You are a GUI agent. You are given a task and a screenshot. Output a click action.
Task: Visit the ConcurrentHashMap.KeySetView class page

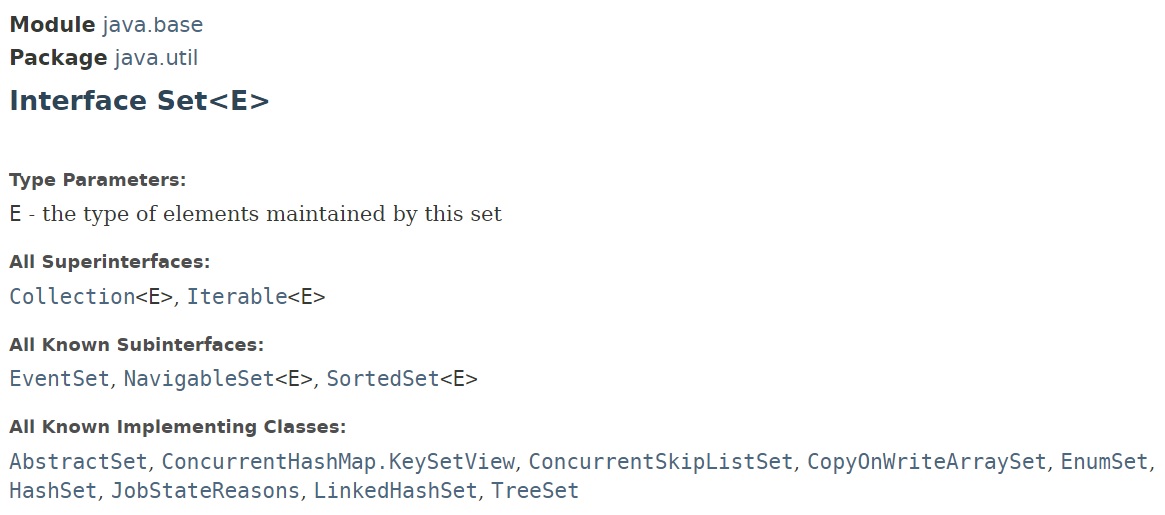coord(339,462)
